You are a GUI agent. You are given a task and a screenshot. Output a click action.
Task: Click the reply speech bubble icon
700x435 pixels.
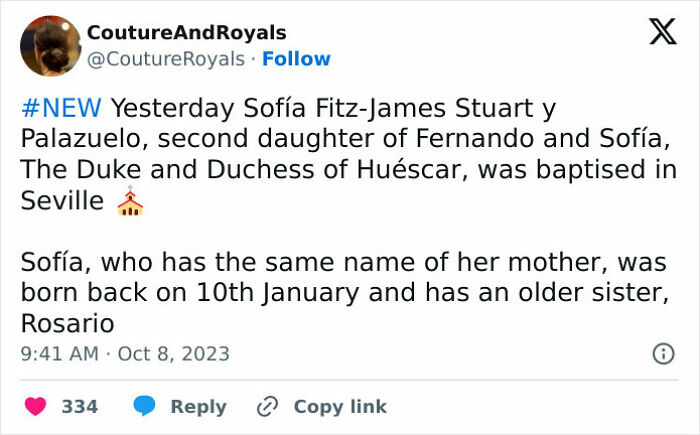tap(145, 407)
